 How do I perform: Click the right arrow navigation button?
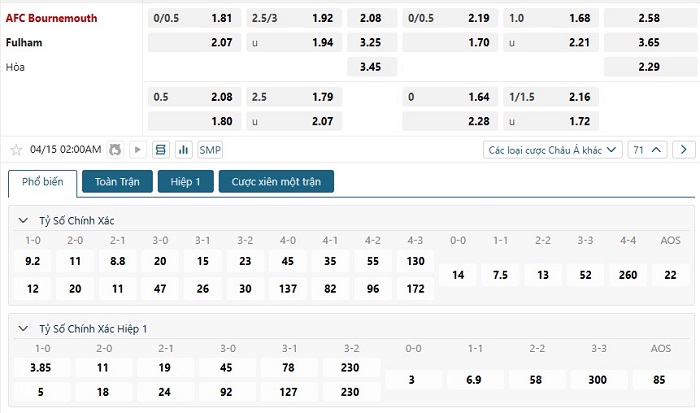point(684,150)
